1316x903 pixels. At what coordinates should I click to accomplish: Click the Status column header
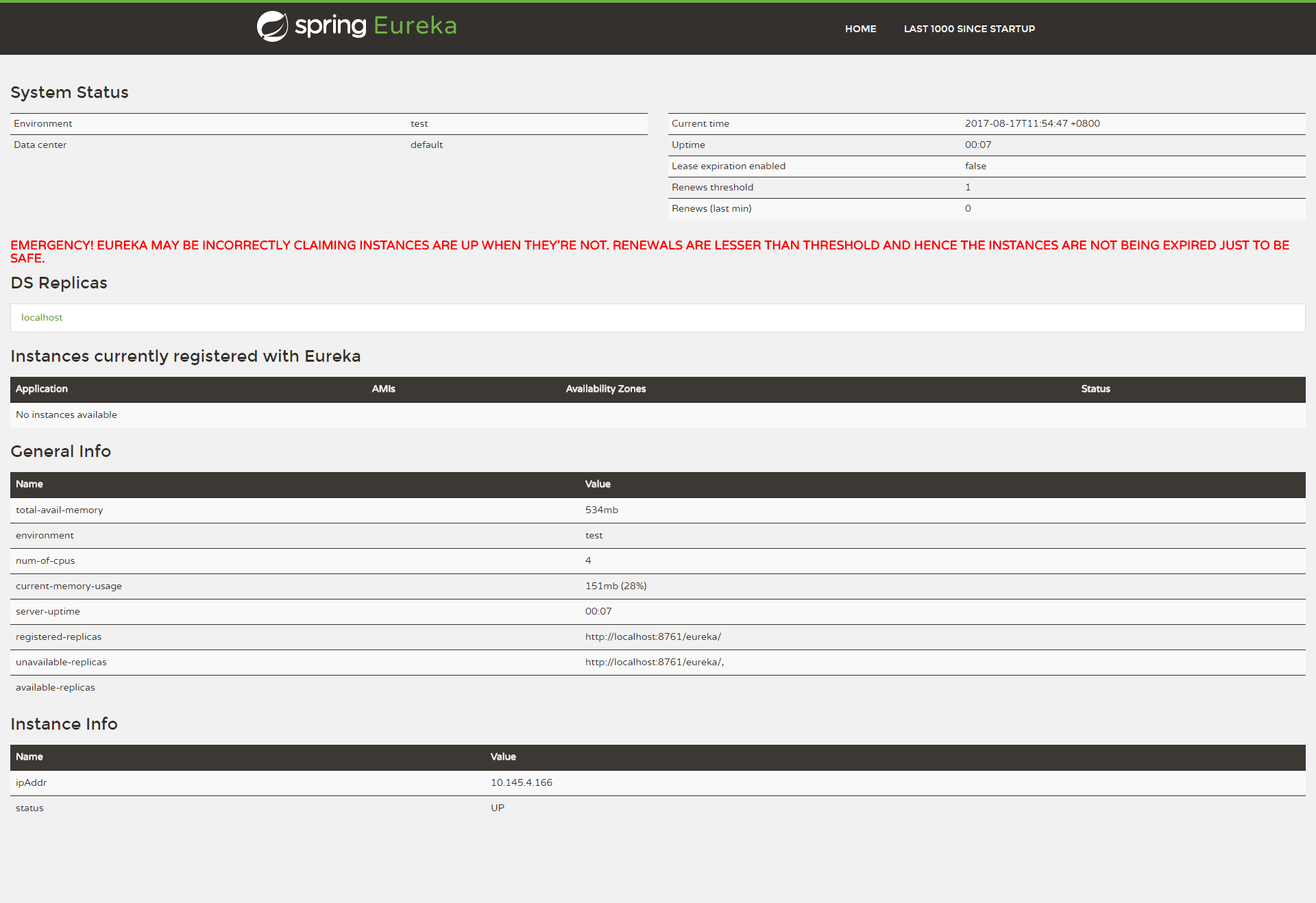tap(1095, 388)
